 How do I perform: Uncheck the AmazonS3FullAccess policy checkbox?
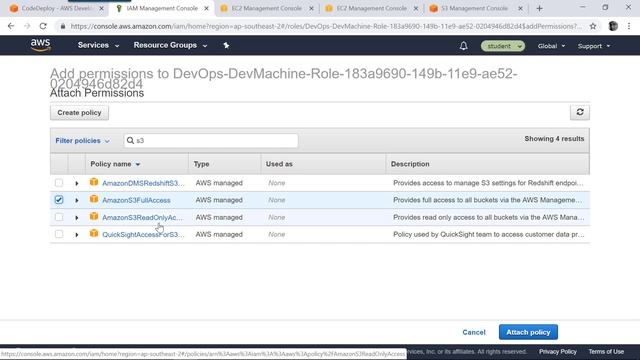click(x=59, y=200)
